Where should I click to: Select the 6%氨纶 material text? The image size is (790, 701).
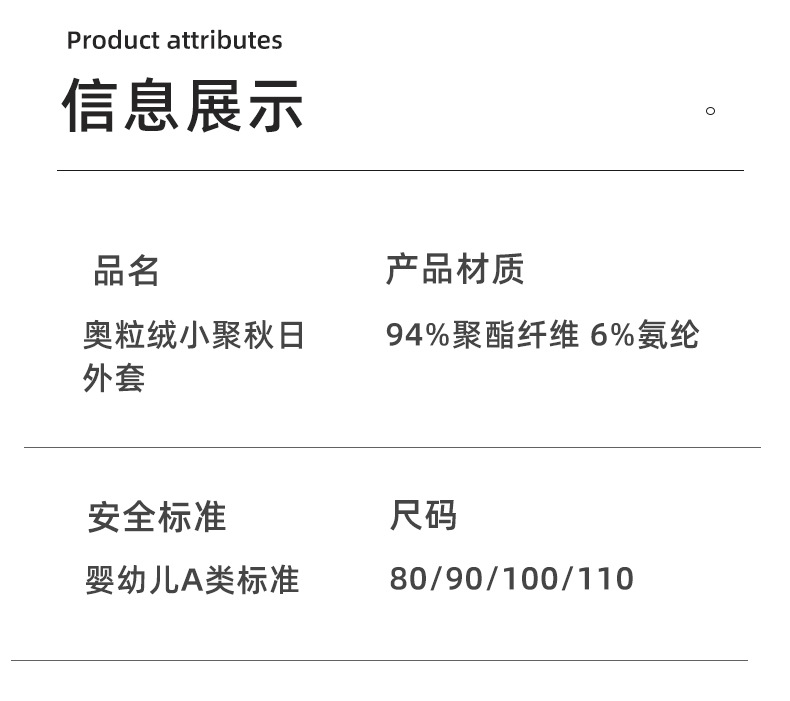[644, 335]
